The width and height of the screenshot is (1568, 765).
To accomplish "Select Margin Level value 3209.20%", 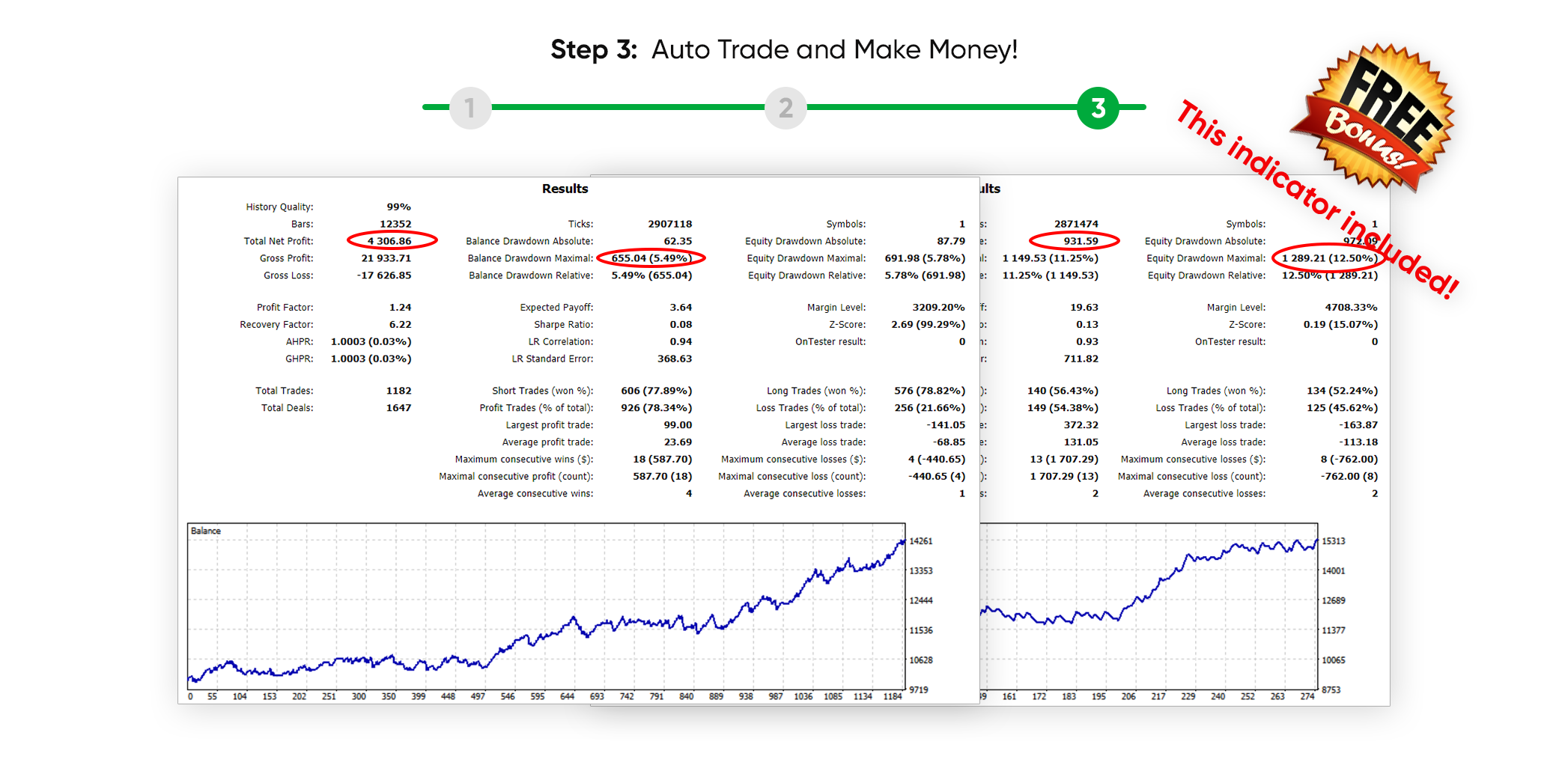I will 938,307.
